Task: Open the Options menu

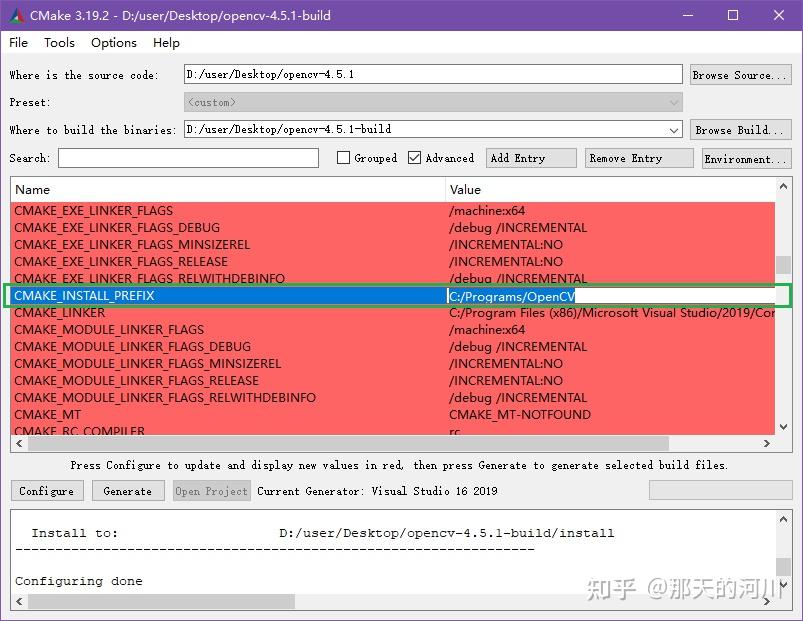Action: click(113, 43)
